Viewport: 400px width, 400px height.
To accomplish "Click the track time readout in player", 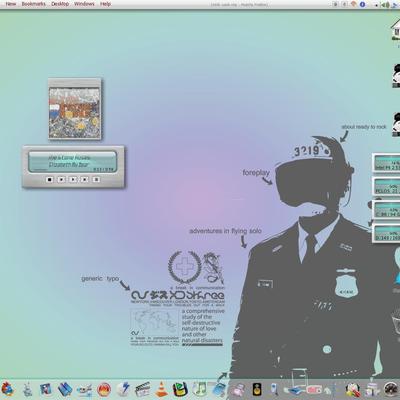I will tap(103, 169).
